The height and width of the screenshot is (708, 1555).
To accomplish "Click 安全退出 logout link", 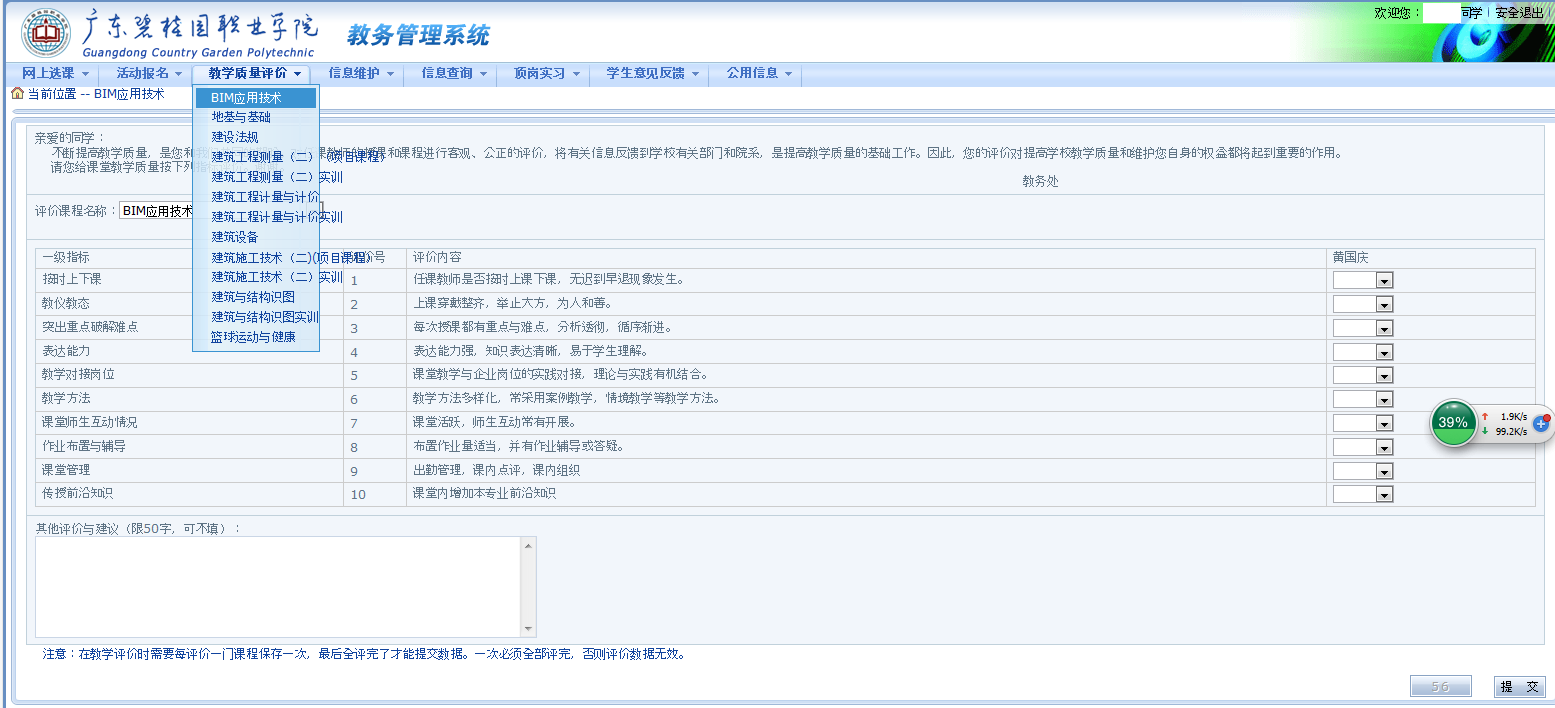I will [x=1519, y=13].
